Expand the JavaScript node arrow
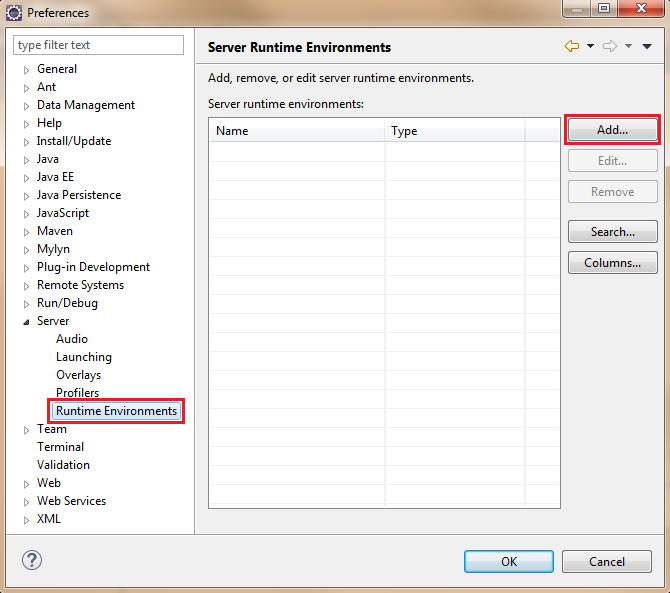670x593 pixels. (x=26, y=214)
